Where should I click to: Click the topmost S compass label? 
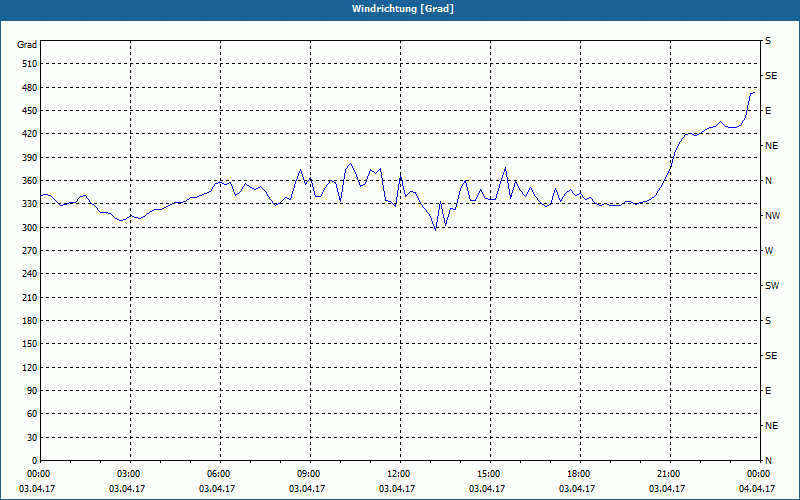[x=768, y=41]
